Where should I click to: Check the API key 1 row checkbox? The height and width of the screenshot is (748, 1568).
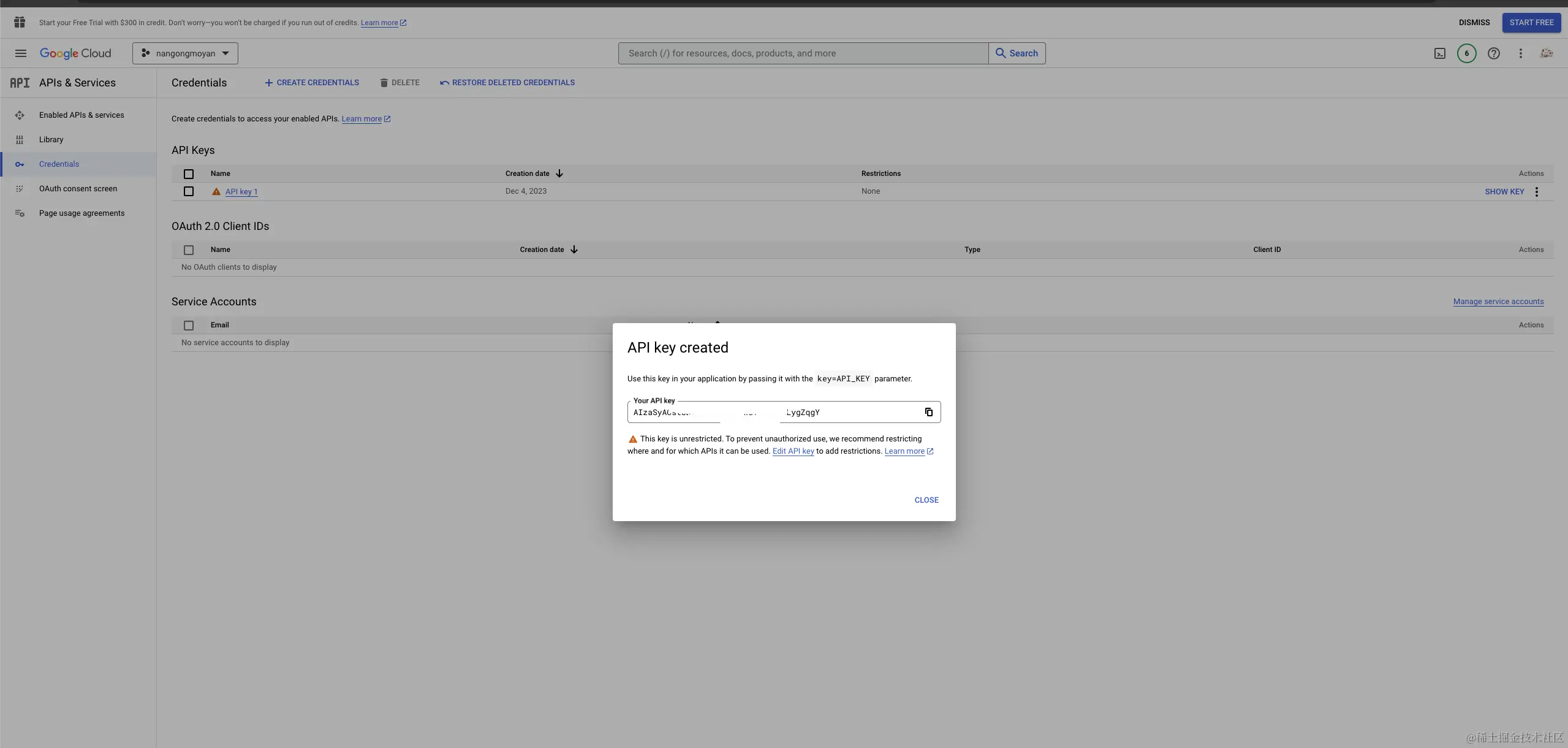click(189, 191)
